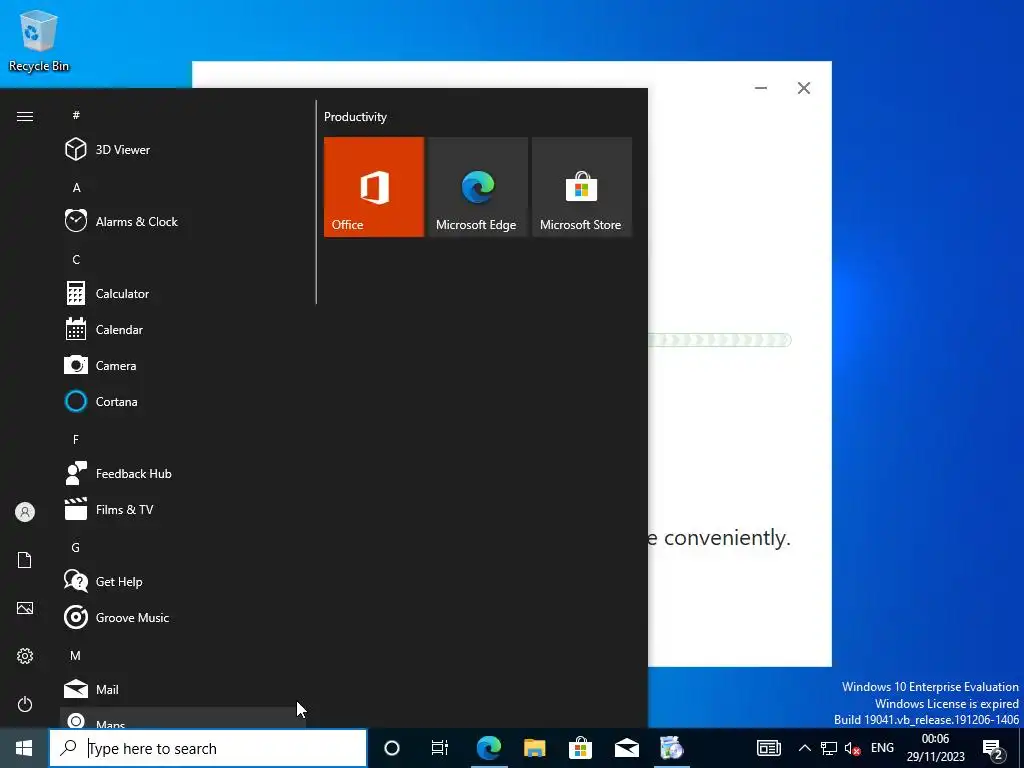Open Microsoft Store from the taskbar
The width and height of the screenshot is (1024, 768).
point(580,748)
